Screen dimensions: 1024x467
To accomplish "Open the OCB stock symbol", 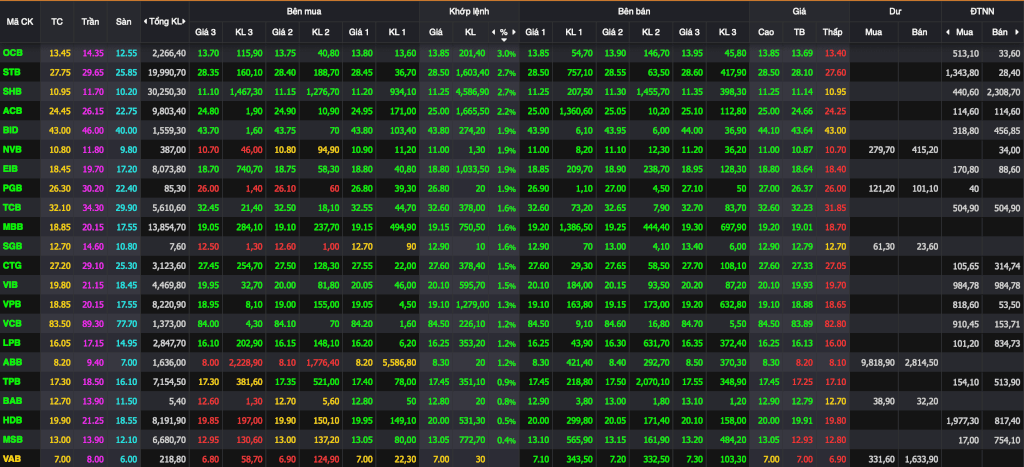I will (x=11, y=52).
